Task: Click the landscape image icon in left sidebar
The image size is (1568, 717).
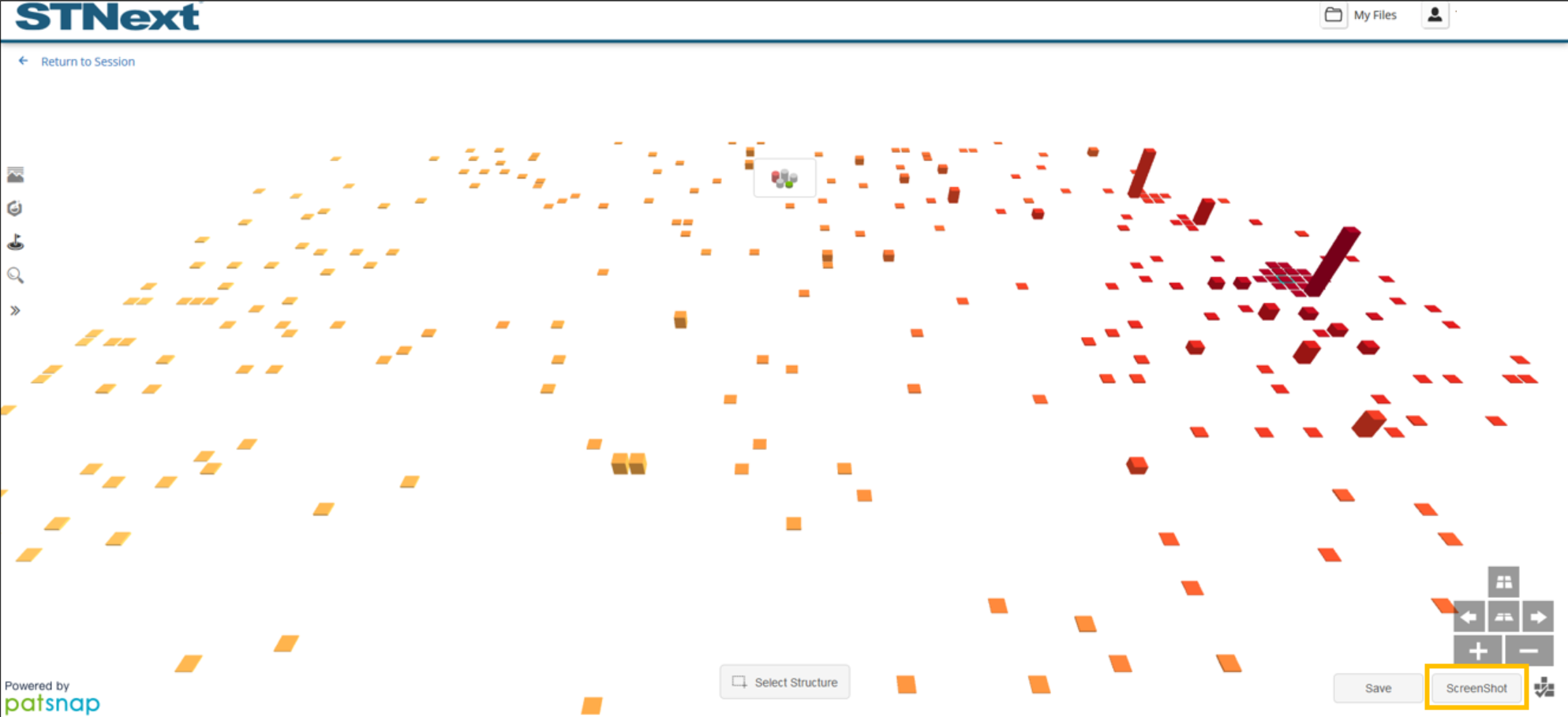Action: (x=15, y=175)
